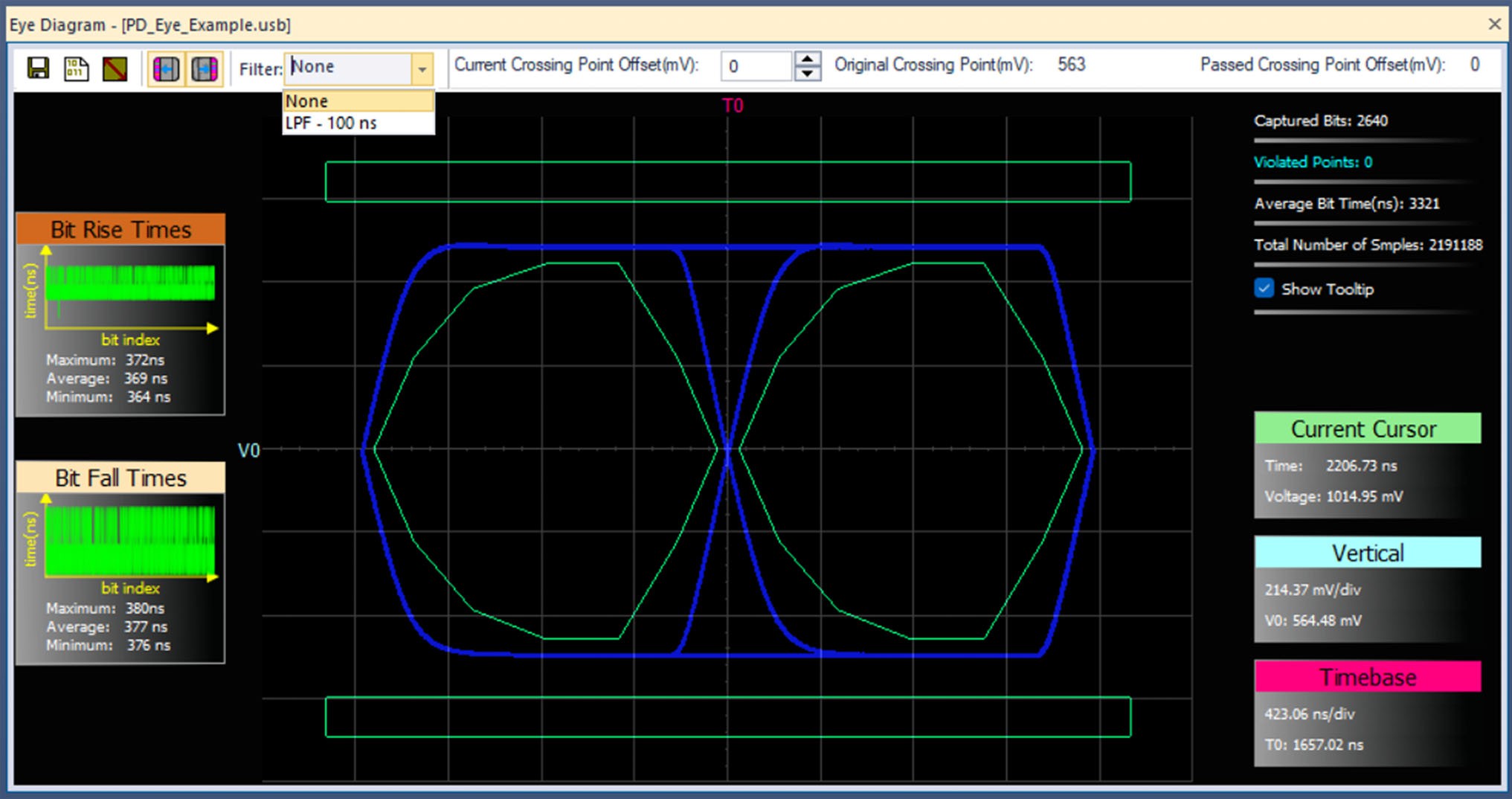The image size is (1512, 799).
Task: Click the T0 marker above the eye
Action: (x=733, y=106)
